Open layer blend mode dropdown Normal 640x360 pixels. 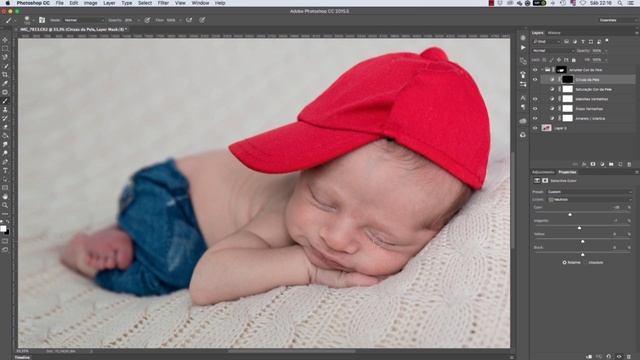552,51
